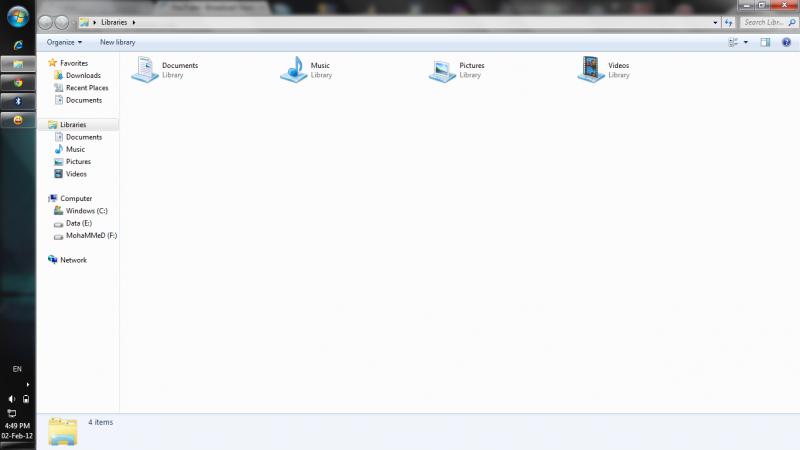This screenshot has width=800, height=450.
Task: Click the Back navigation button
Action: (x=46, y=22)
